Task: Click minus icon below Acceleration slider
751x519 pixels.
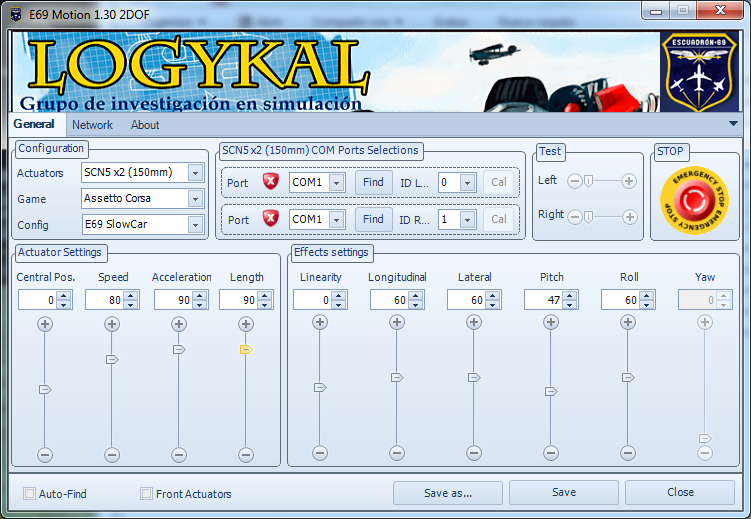Action: coord(179,454)
